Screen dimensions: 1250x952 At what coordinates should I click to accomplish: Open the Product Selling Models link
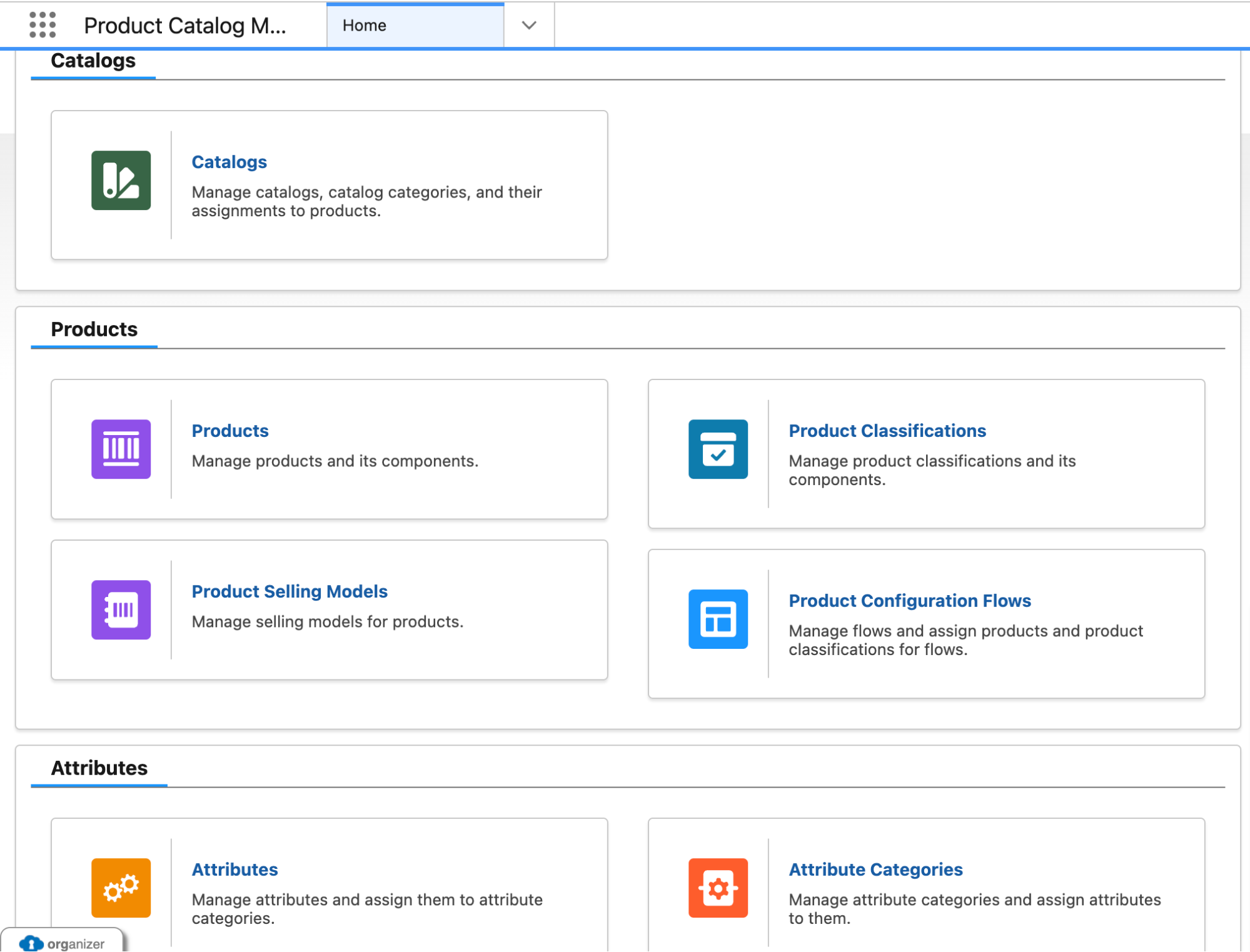click(290, 591)
